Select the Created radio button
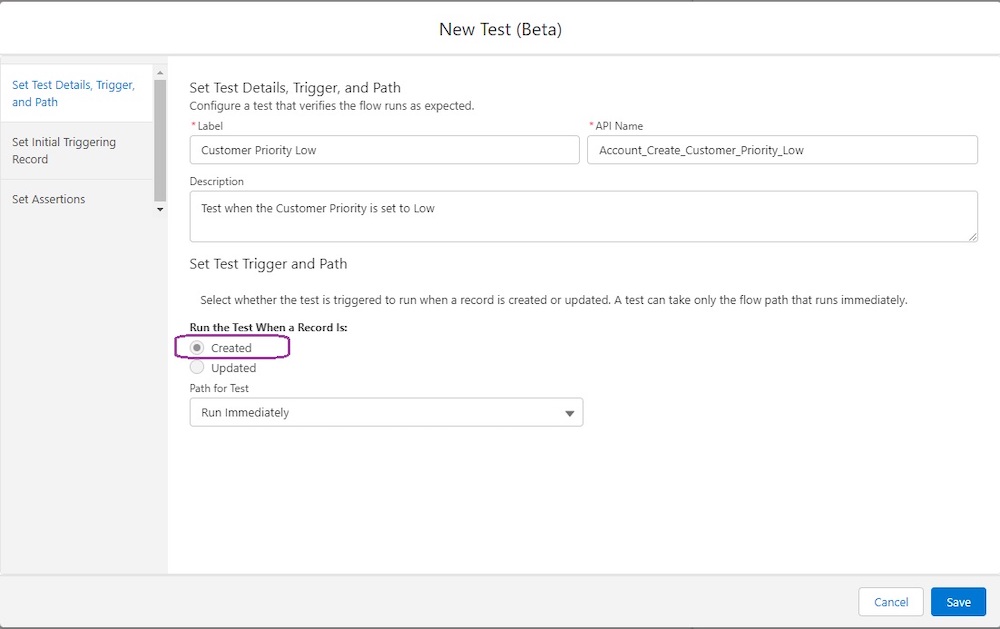 tap(197, 348)
